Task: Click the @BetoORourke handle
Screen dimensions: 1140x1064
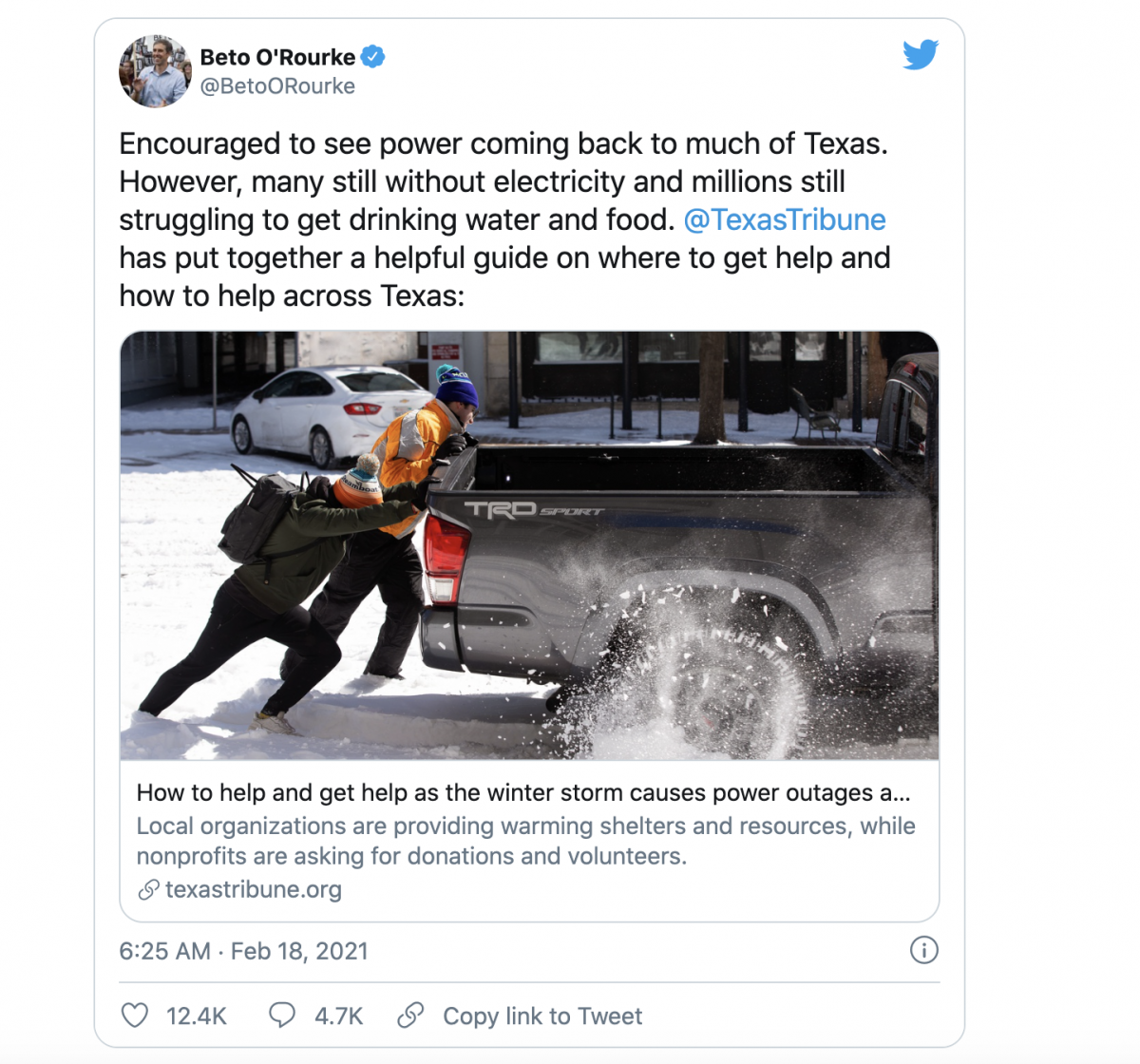Action: (277, 86)
